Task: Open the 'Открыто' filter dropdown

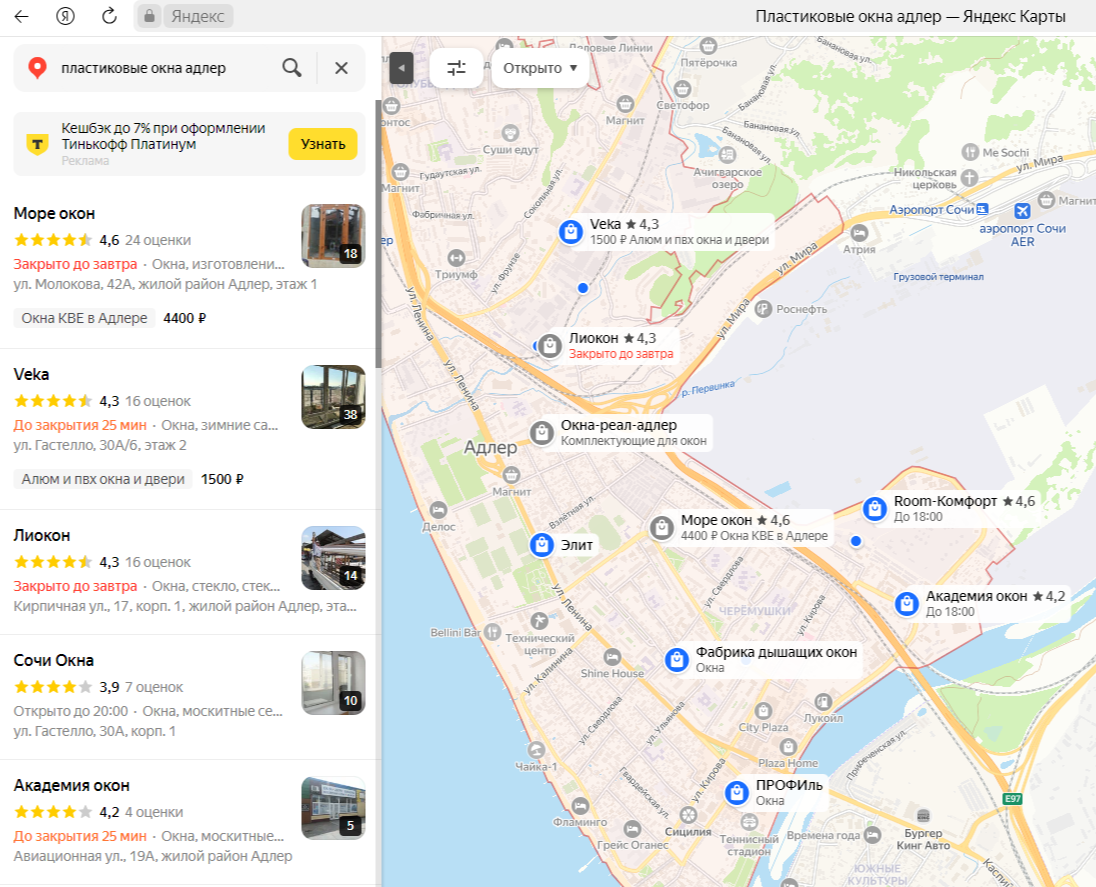Action: (x=540, y=68)
